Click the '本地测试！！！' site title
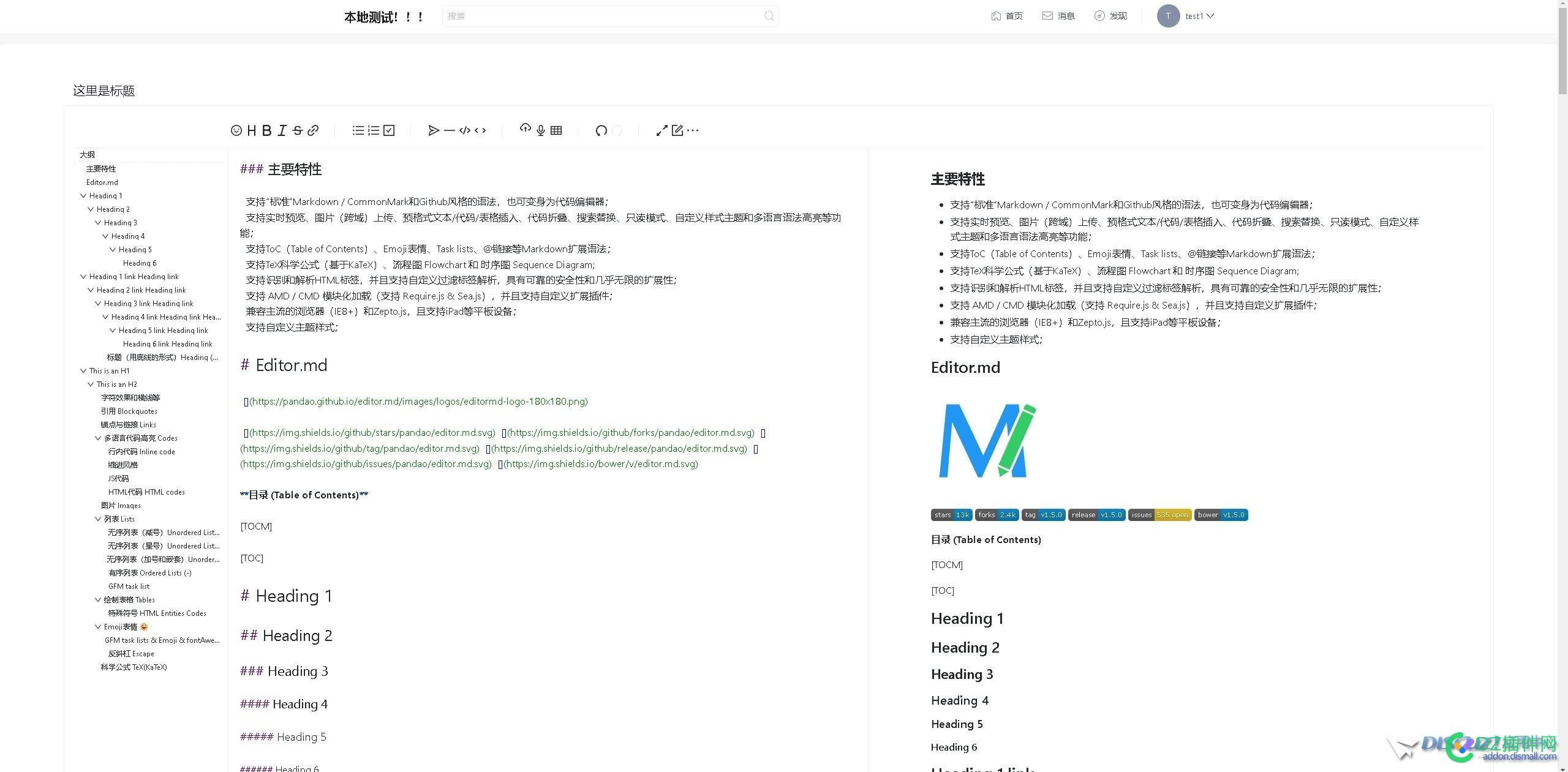 tap(384, 17)
